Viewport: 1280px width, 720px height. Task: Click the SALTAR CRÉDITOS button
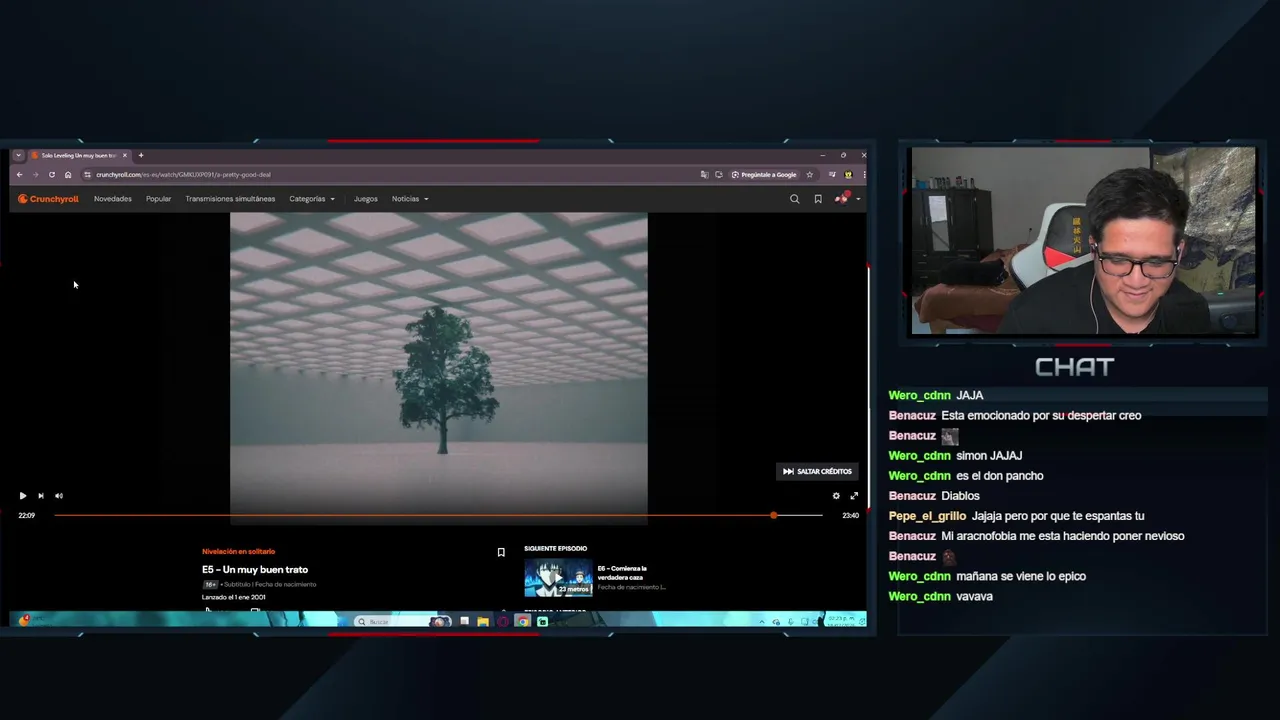coord(817,471)
